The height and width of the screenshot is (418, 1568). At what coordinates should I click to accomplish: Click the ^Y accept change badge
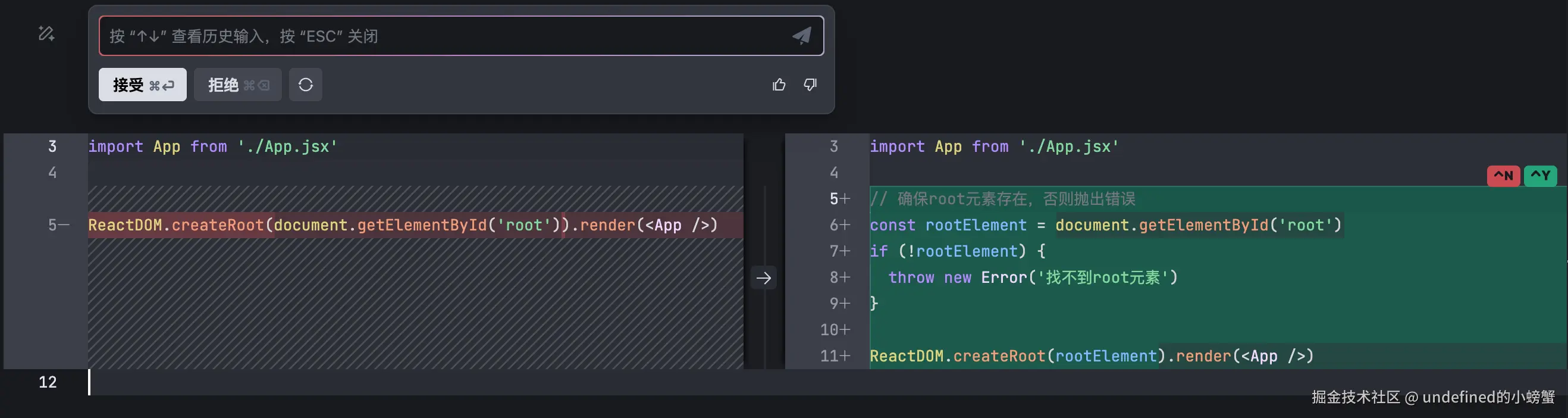pyautogui.click(x=1541, y=176)
